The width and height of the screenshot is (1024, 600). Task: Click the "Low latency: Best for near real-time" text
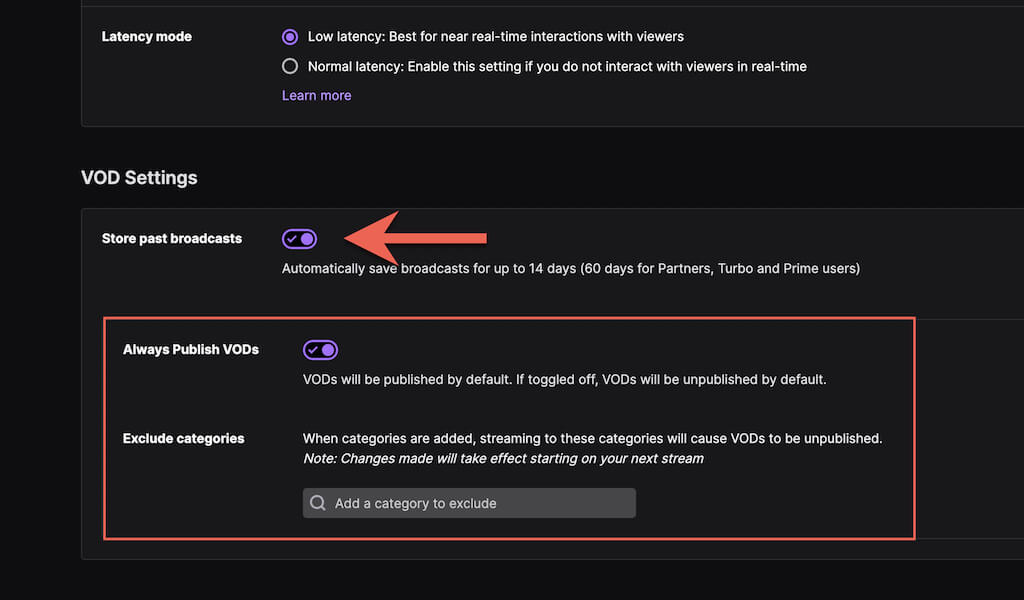pos(496,37)
